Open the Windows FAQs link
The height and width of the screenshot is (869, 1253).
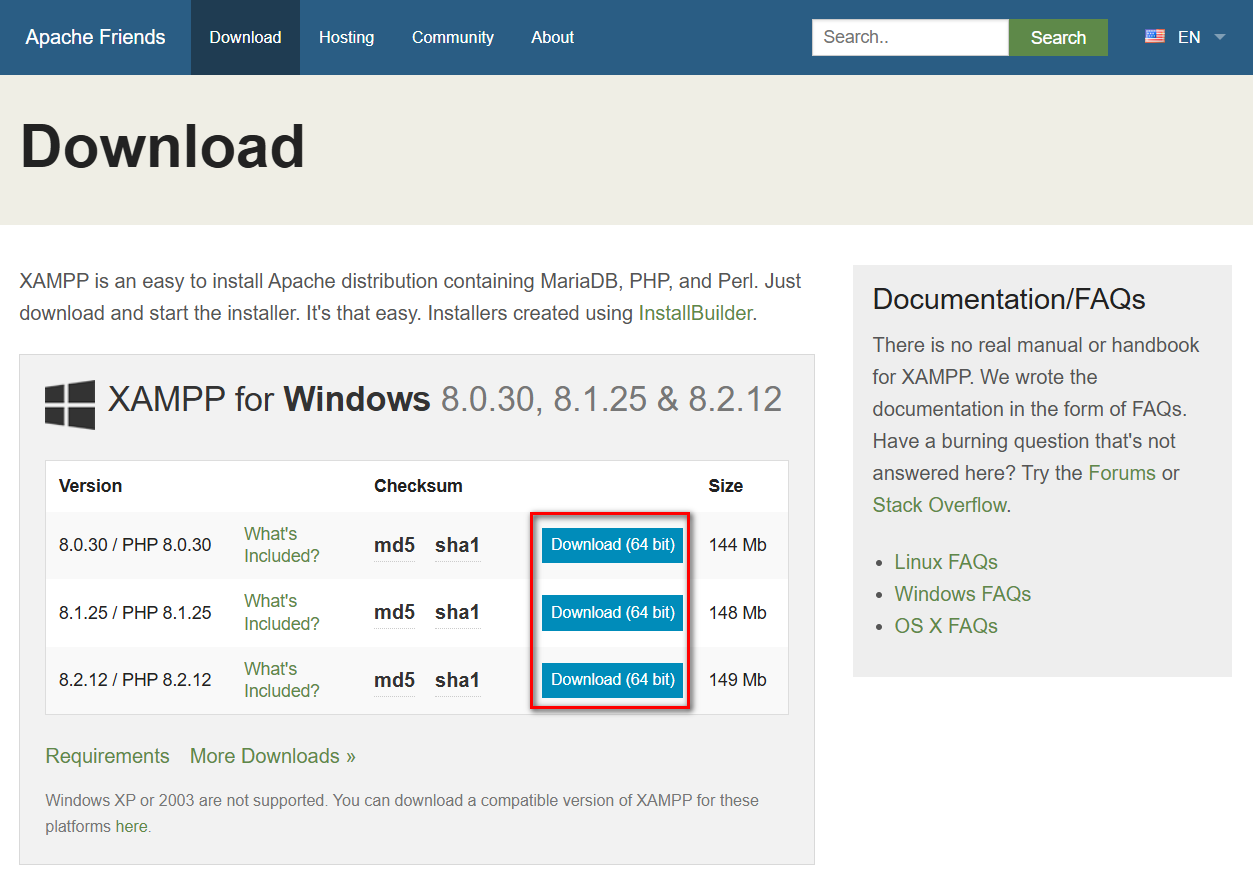click(x=962, y=594)
